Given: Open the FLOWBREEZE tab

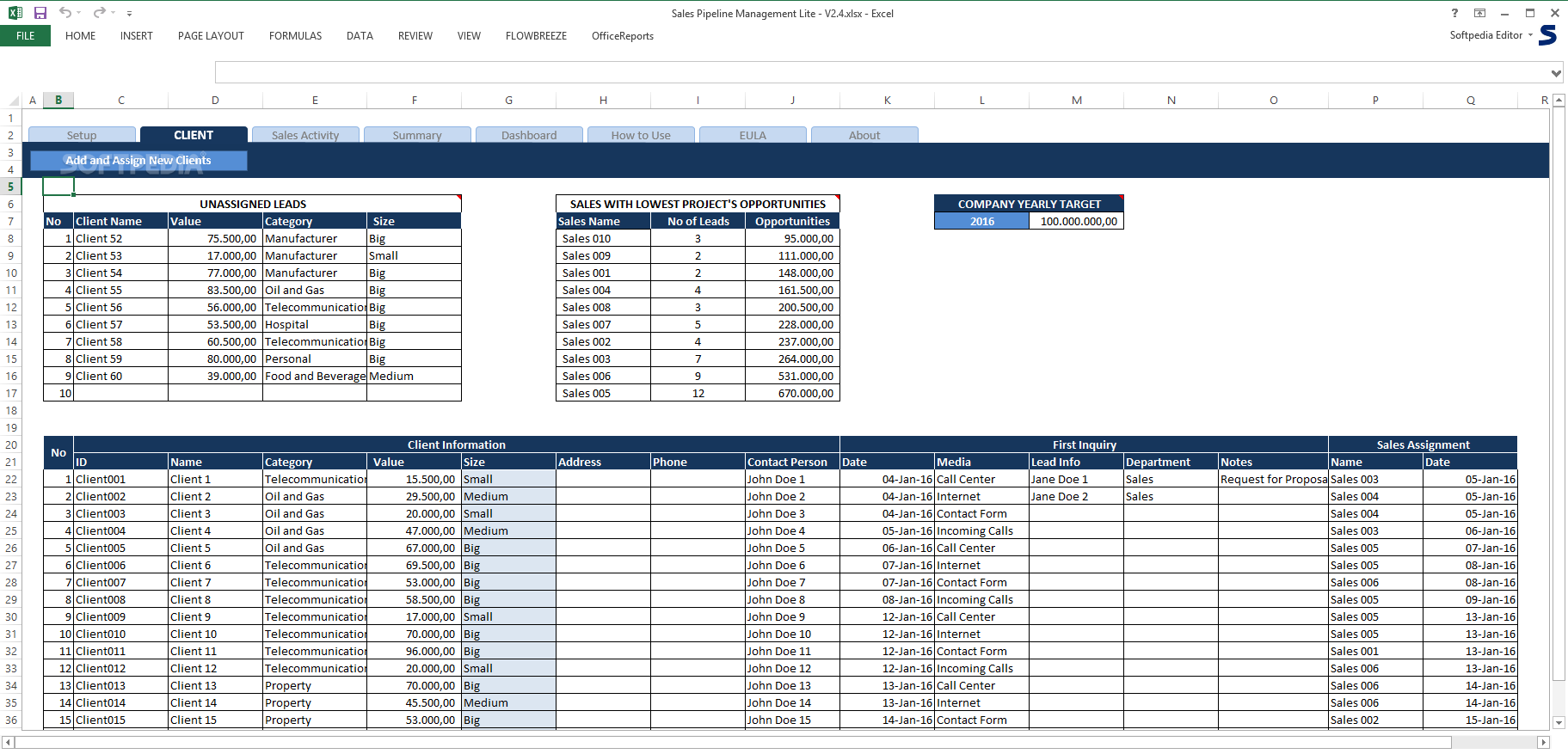Looking at the screenshot, I should tap(536, 36).
